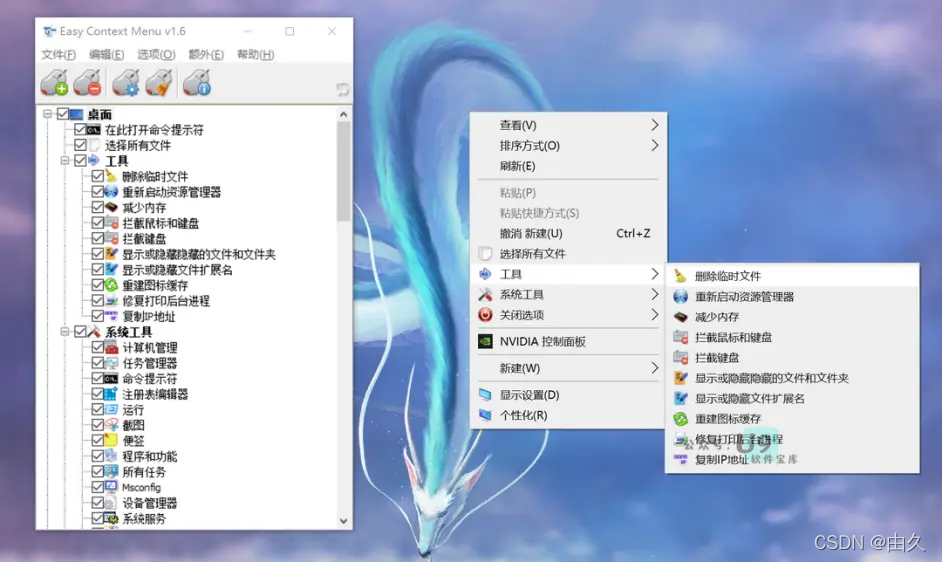Collapse the 桌面 tree node

click(47, 114)
